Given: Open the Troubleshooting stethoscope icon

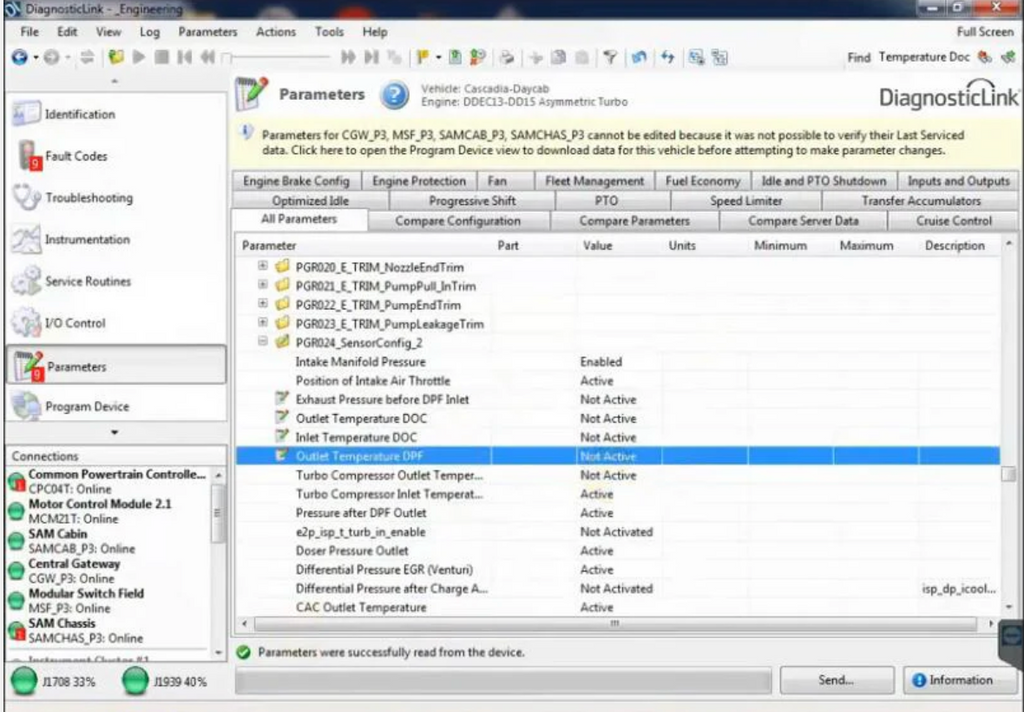Looking at the screenshot, I should [x=26, y=198].
